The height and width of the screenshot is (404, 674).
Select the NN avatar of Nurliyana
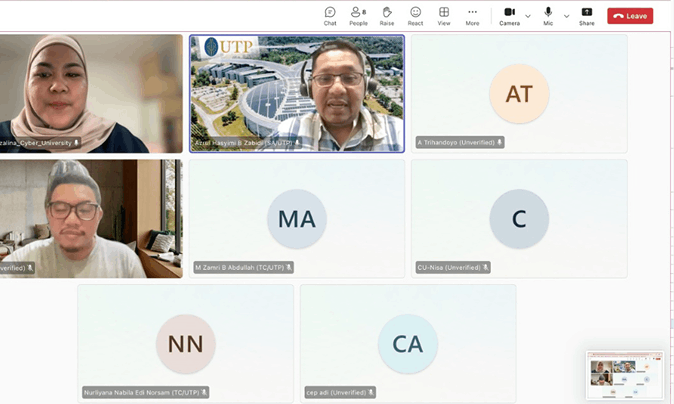point(186,344)
